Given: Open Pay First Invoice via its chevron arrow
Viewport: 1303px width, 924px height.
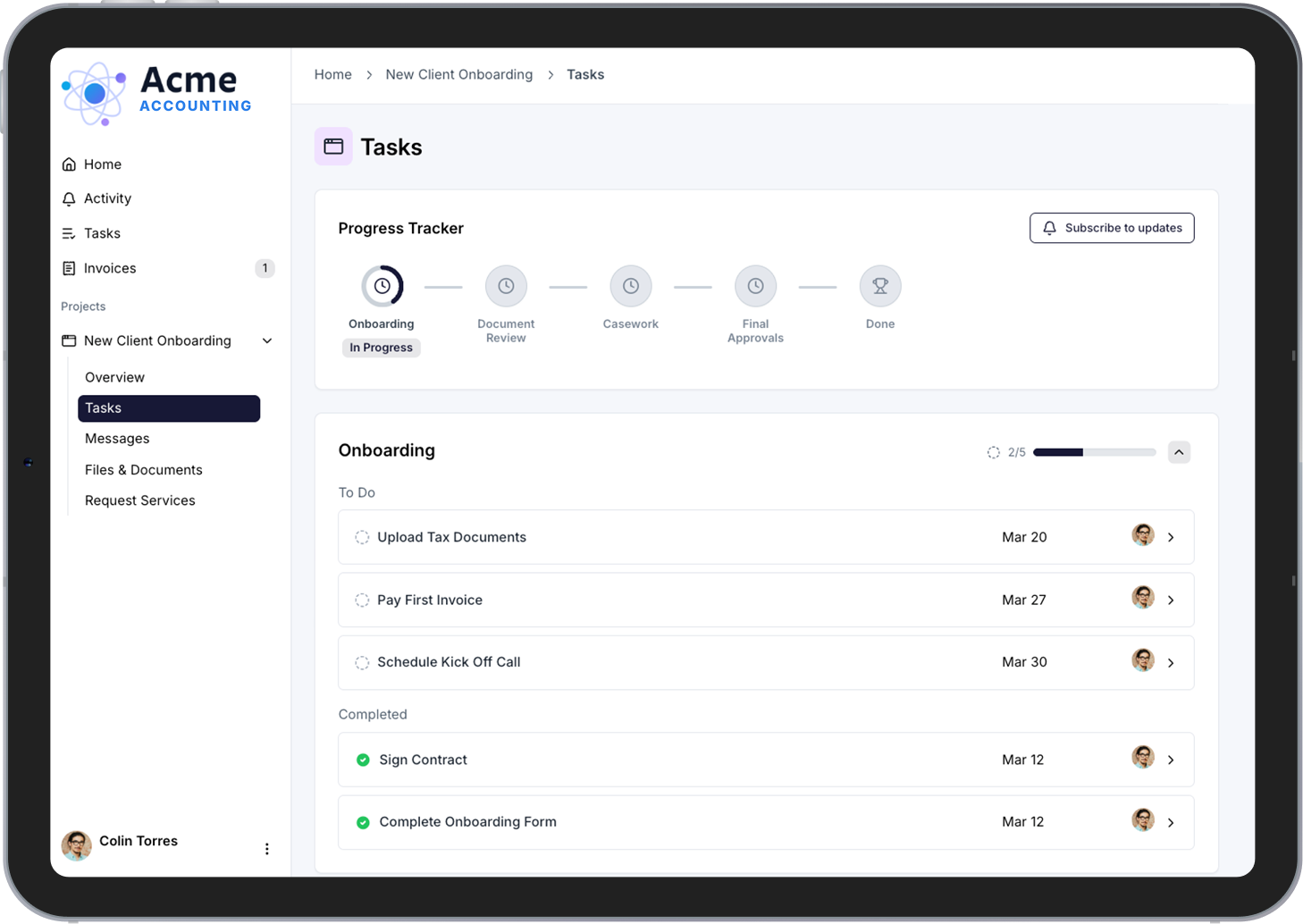Looking at the screenshot, I should pos(1171,600).
